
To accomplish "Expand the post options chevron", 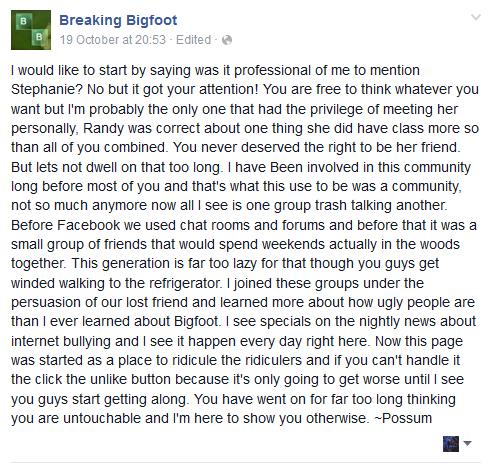I will pyautogui.click(x=476, y=17).
